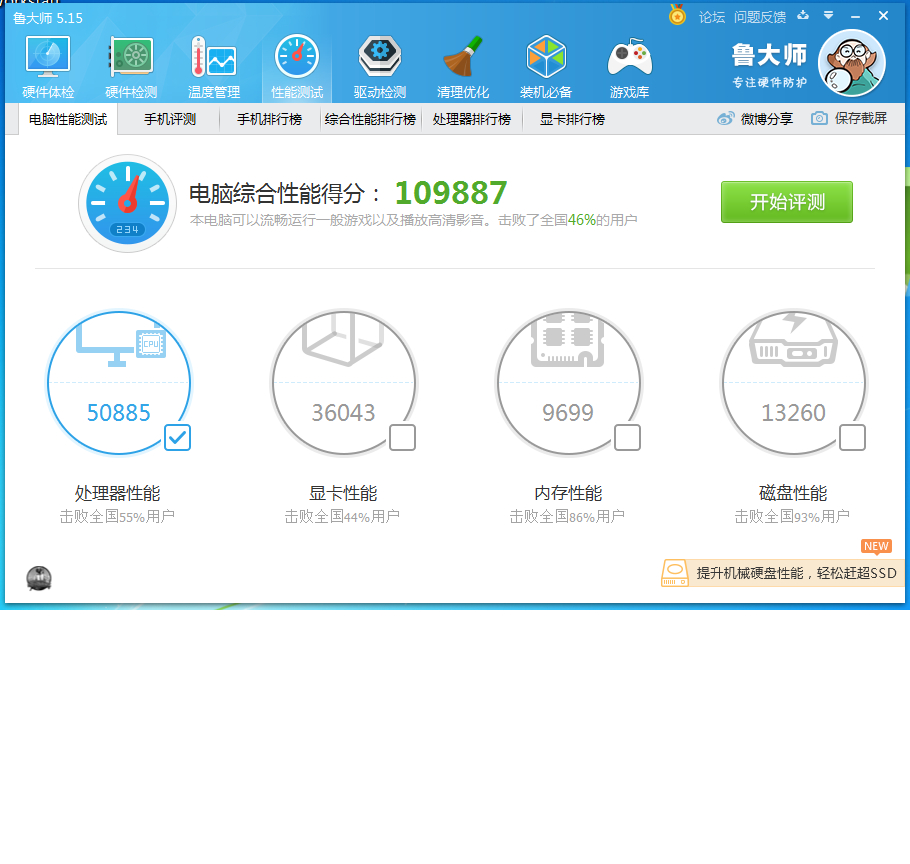Open 硬件体检 hardware checkup

pos(48,67)
